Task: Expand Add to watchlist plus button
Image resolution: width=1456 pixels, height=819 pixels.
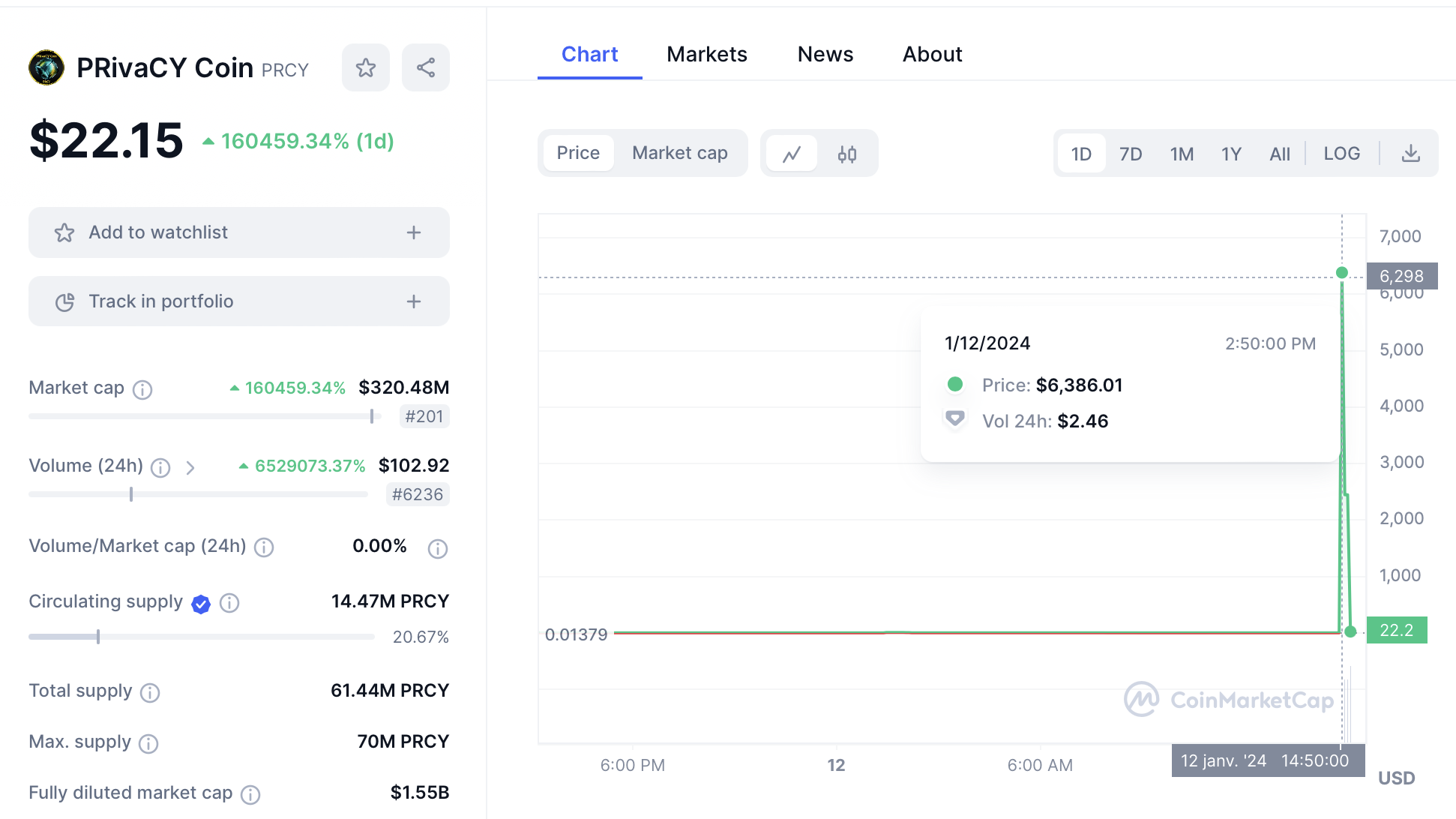Action: pyautogui.click(x=414, y=232)
